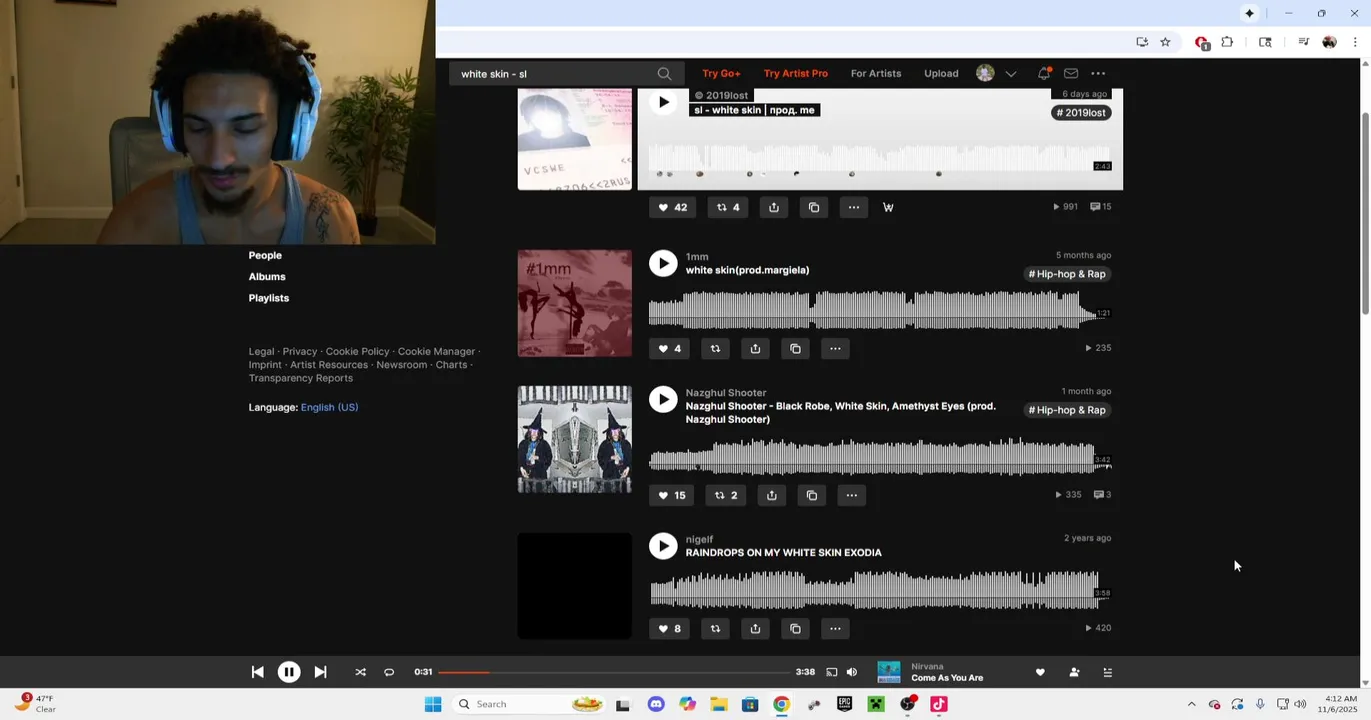
Task: Play the 2019lost white skin track
Action: point(663,102)
